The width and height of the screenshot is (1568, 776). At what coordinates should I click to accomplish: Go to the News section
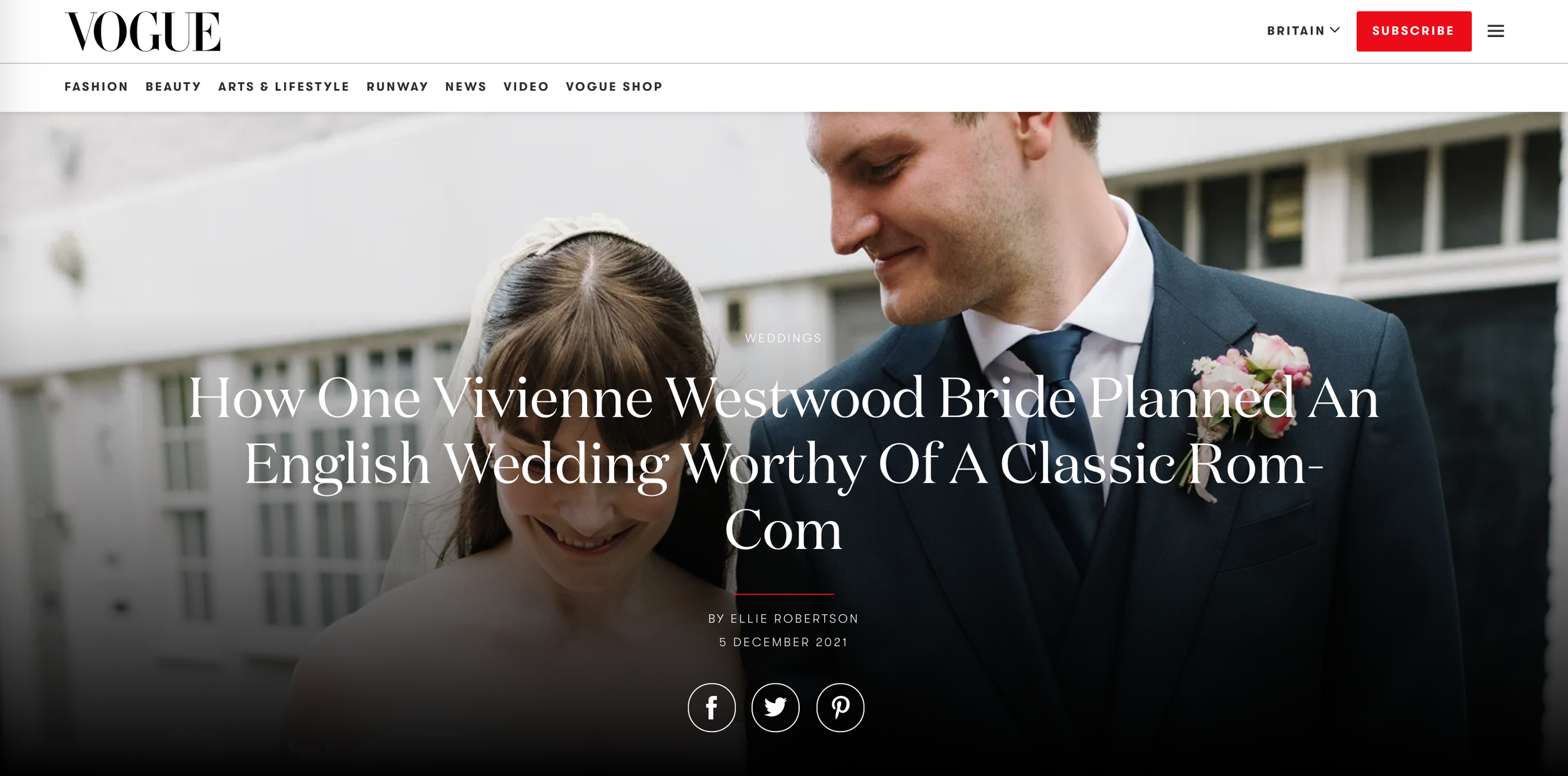[x=466, y=87]
